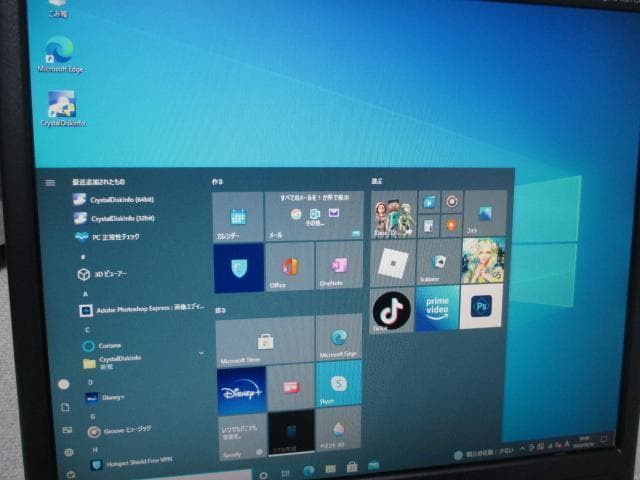Open Adobe Photoshop Express in app list
Image resolution: width=640 pixels, height=480 pixels.
pyautogui.click(x=142, y=309)
